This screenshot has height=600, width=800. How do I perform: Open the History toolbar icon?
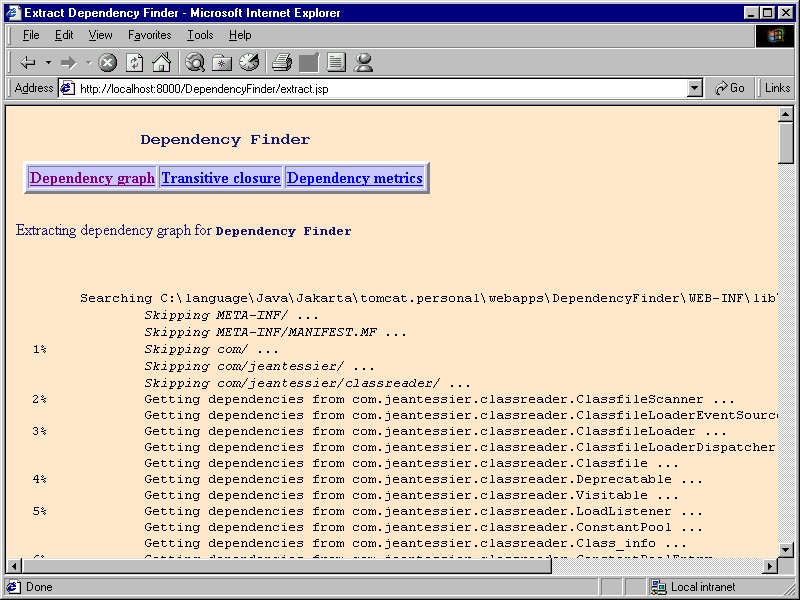[249, 62]
